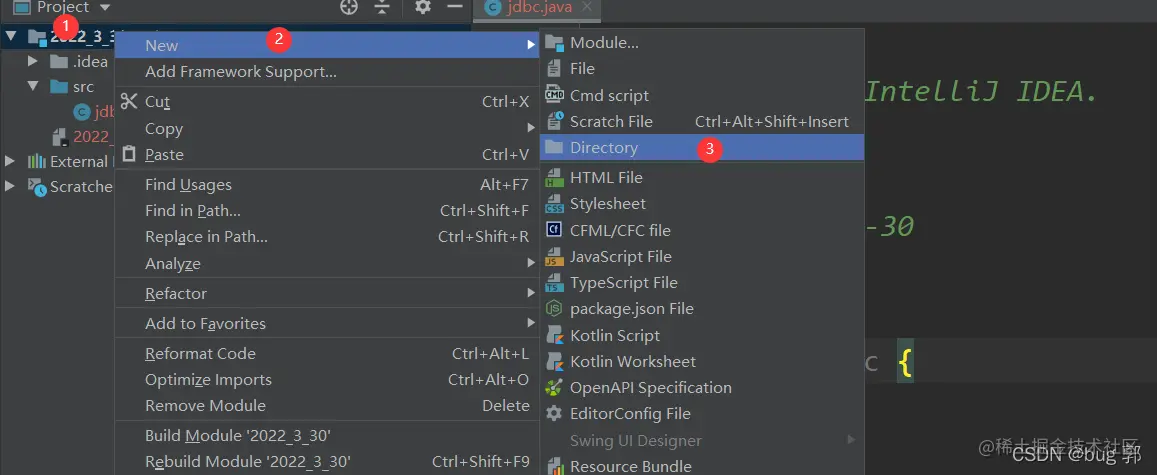Click the HTML File icon
The image size is (1157, 475).
[554, 177]
